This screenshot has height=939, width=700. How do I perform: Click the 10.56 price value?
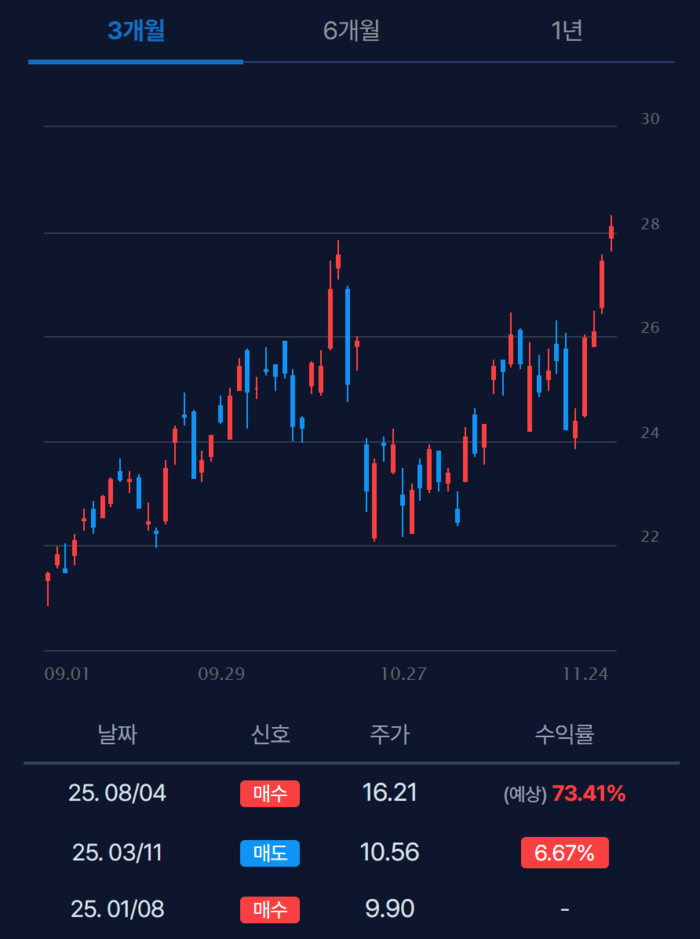click(x=389, y=853)
